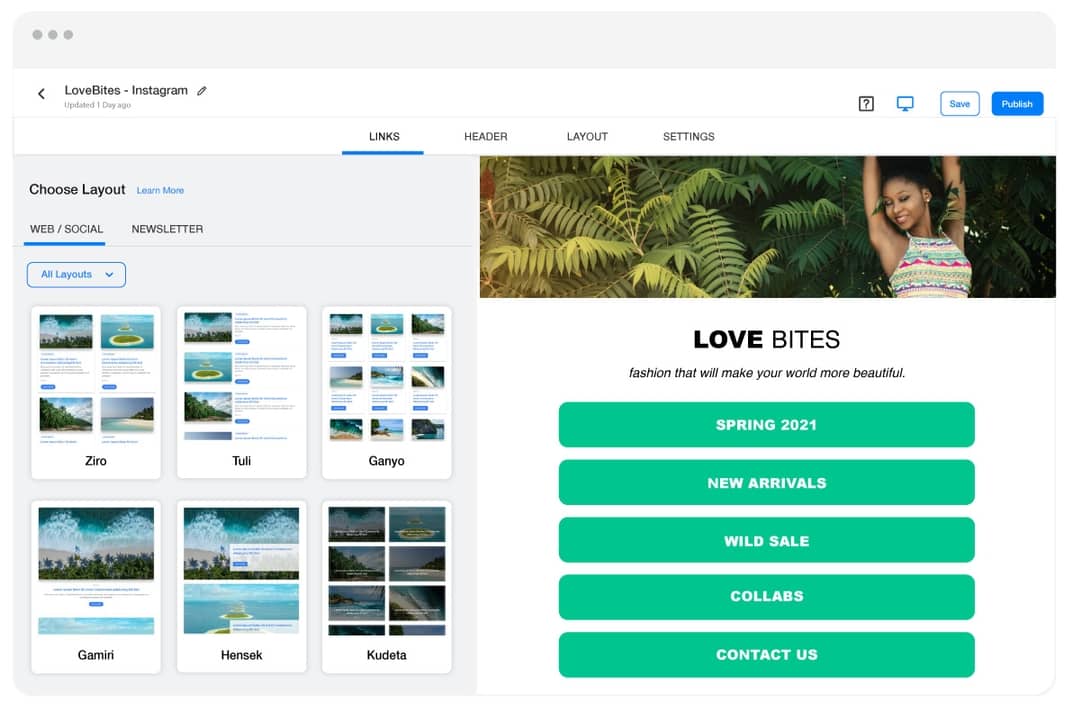Open the All Layouts dropdown
1080x720 pixels.
[76, 274]
